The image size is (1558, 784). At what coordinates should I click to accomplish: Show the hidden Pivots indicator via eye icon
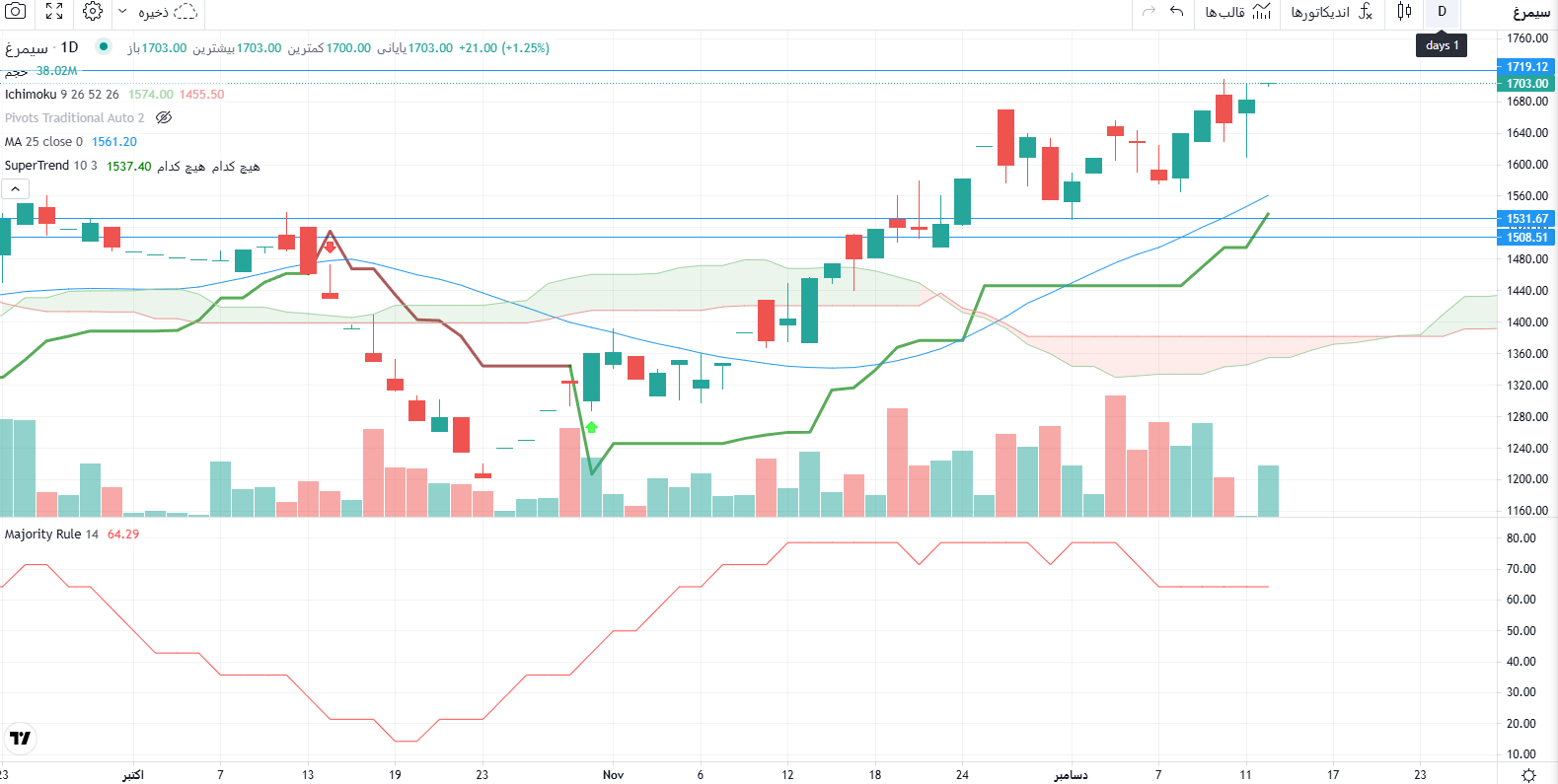pos(164,117)
